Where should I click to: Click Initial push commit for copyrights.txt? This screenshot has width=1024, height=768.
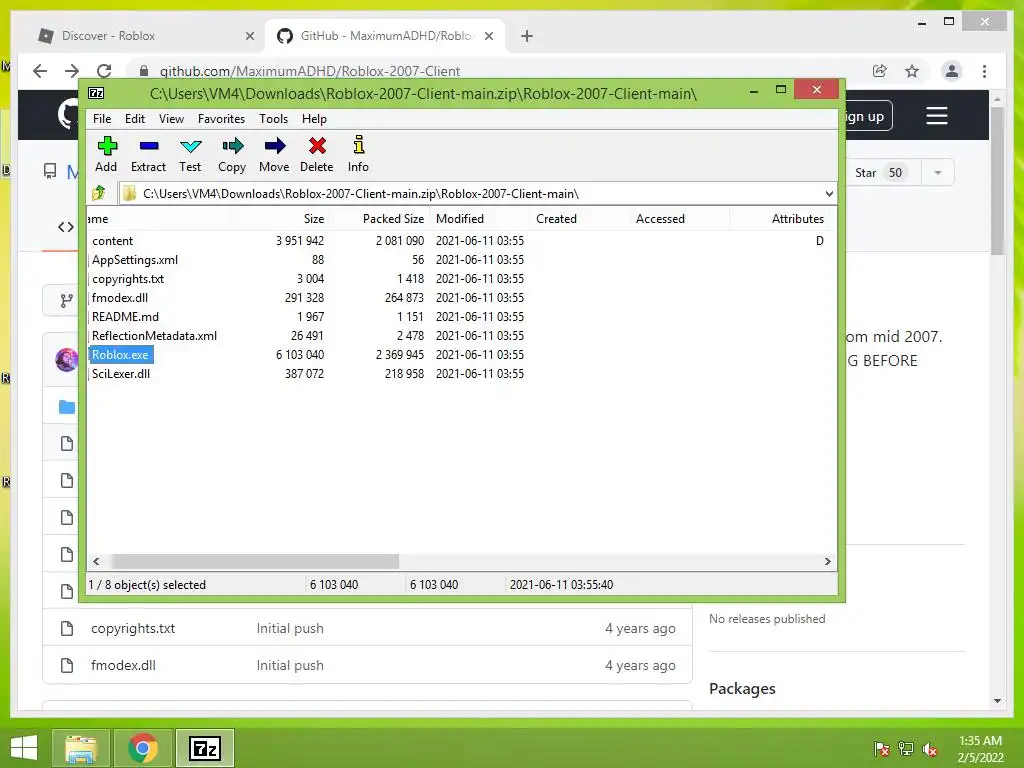(290, 628)
